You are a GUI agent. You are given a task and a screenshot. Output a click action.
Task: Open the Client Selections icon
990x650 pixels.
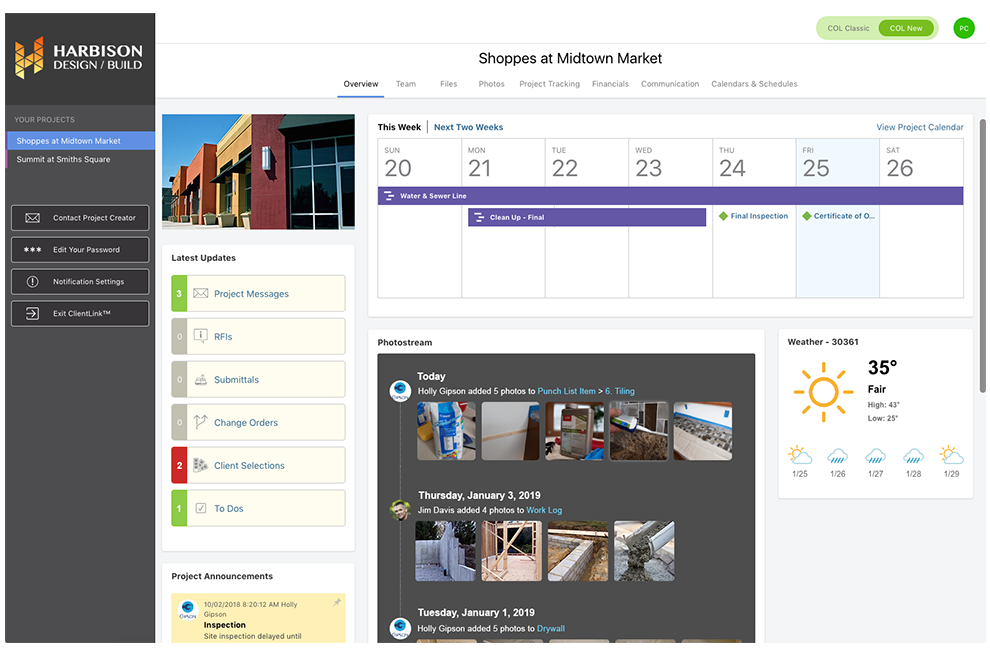(201, 466)
